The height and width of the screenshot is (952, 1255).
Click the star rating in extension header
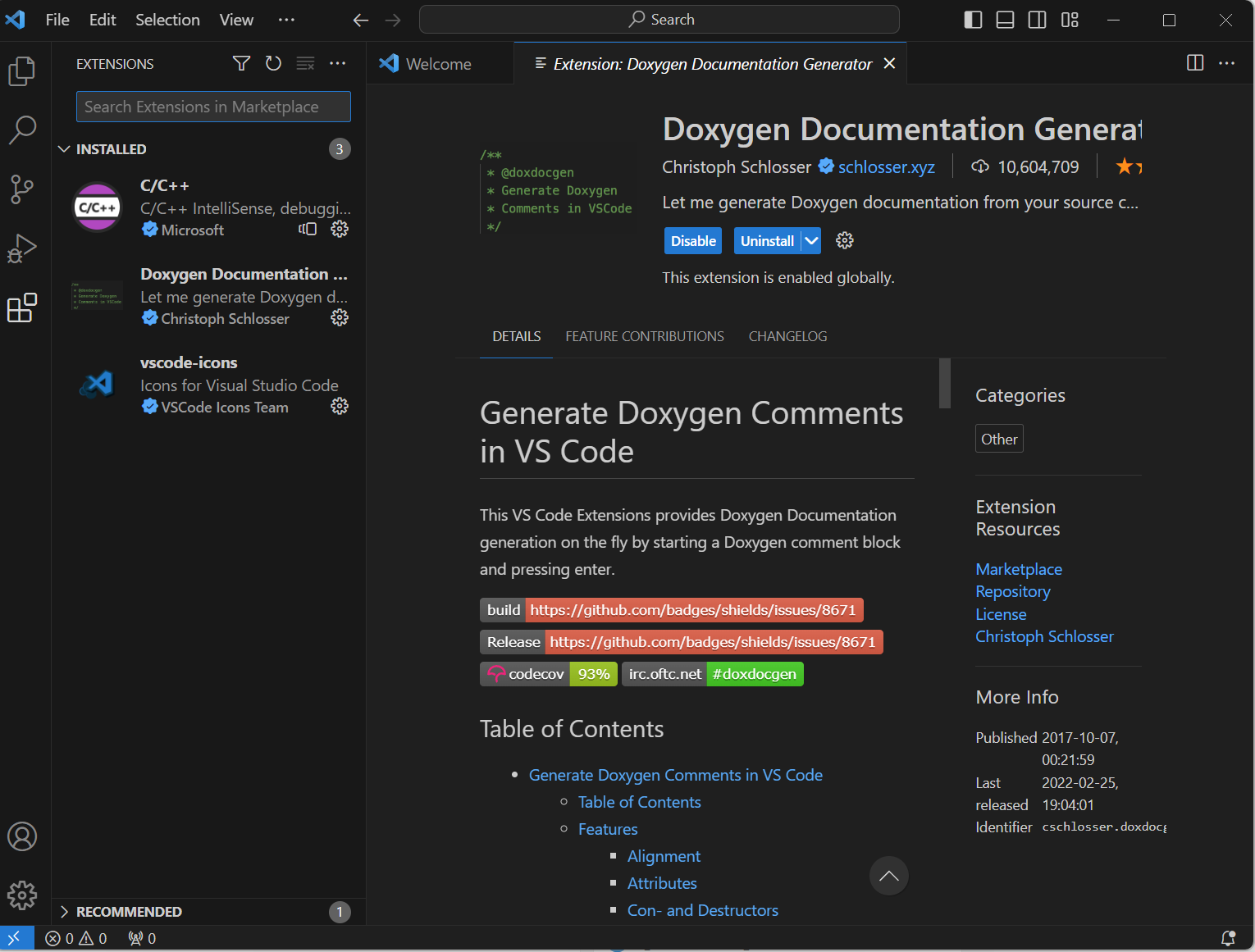click(1129, 167)
